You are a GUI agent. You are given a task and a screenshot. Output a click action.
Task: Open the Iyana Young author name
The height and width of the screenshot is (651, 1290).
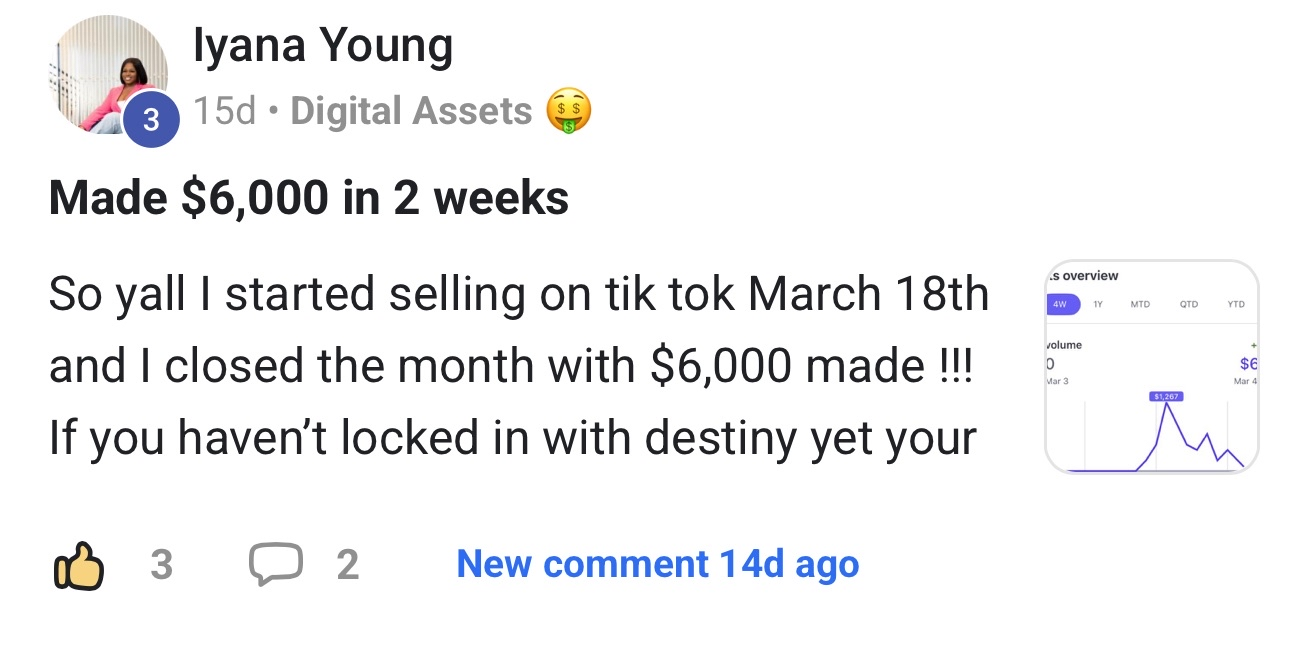pos(322,45)
